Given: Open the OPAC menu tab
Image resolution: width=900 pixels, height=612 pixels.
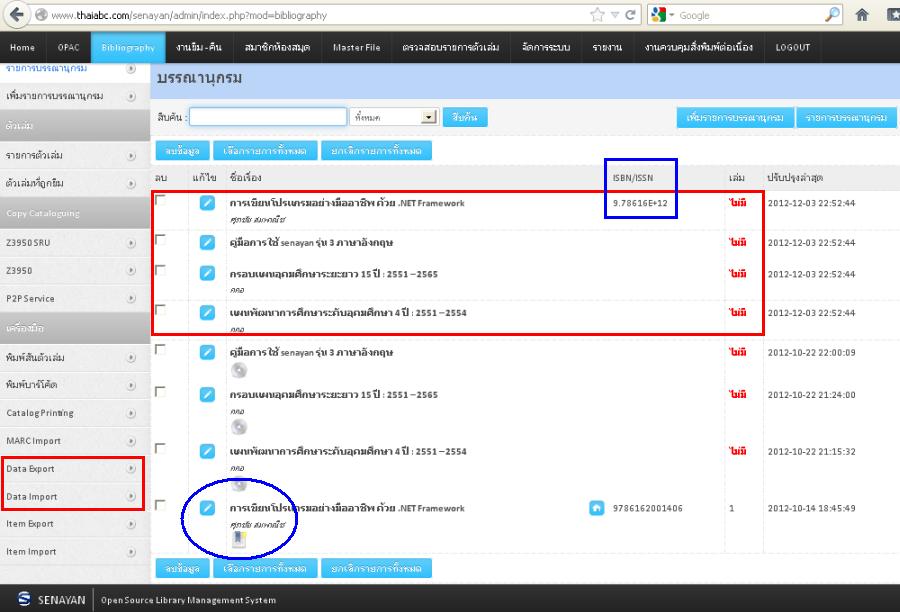Looking at the screenshot, I should click(68, 47).
